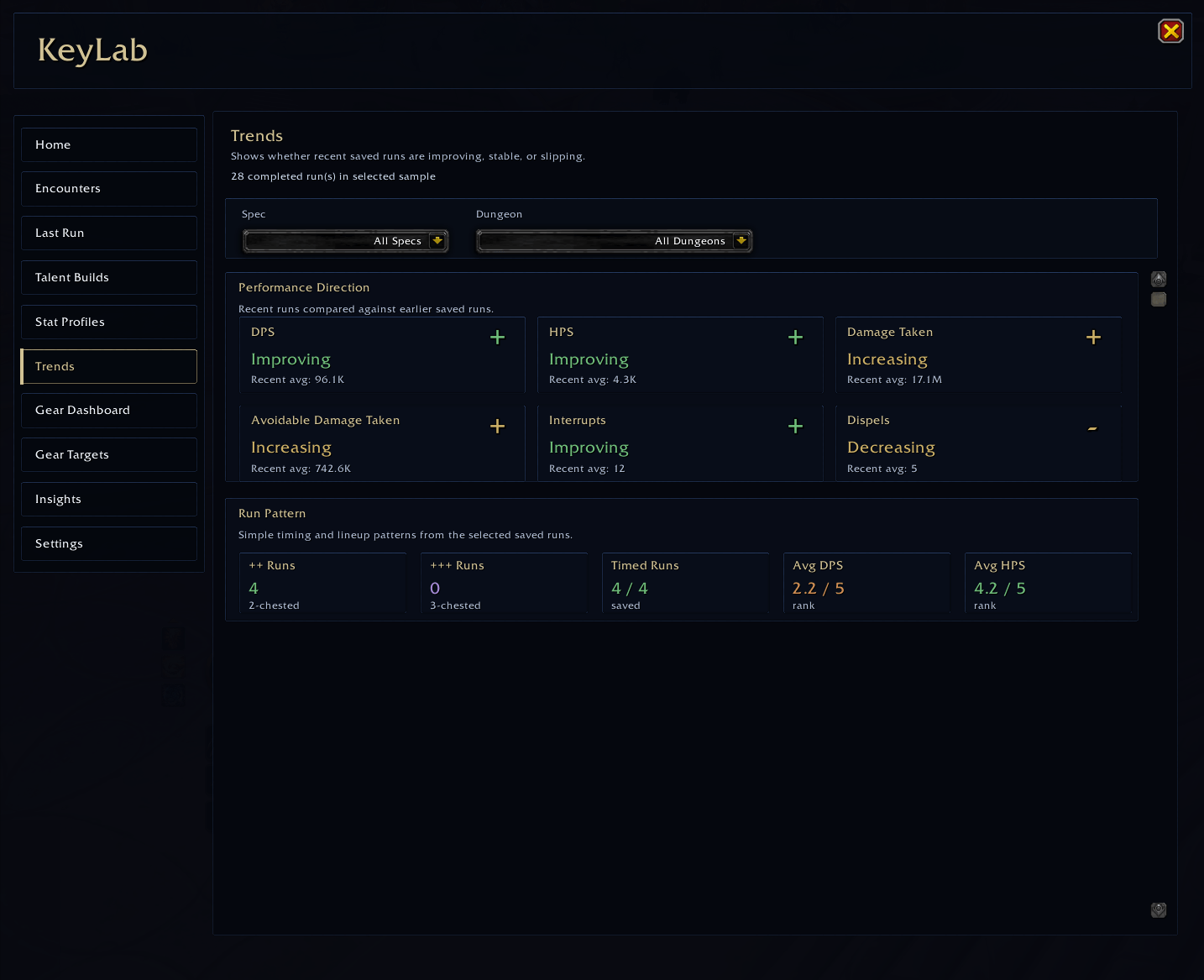This screenshot has width=1204, height=980.
Task: Switch to Talent Builds
Action: click(x=109, y=278)
